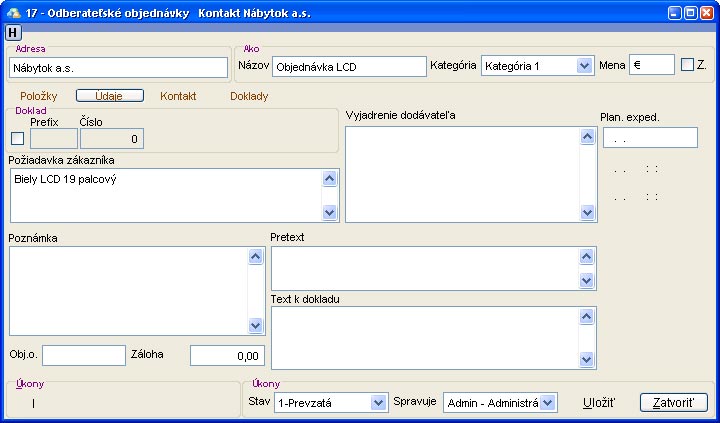Switch to the Položky tab

39,96
